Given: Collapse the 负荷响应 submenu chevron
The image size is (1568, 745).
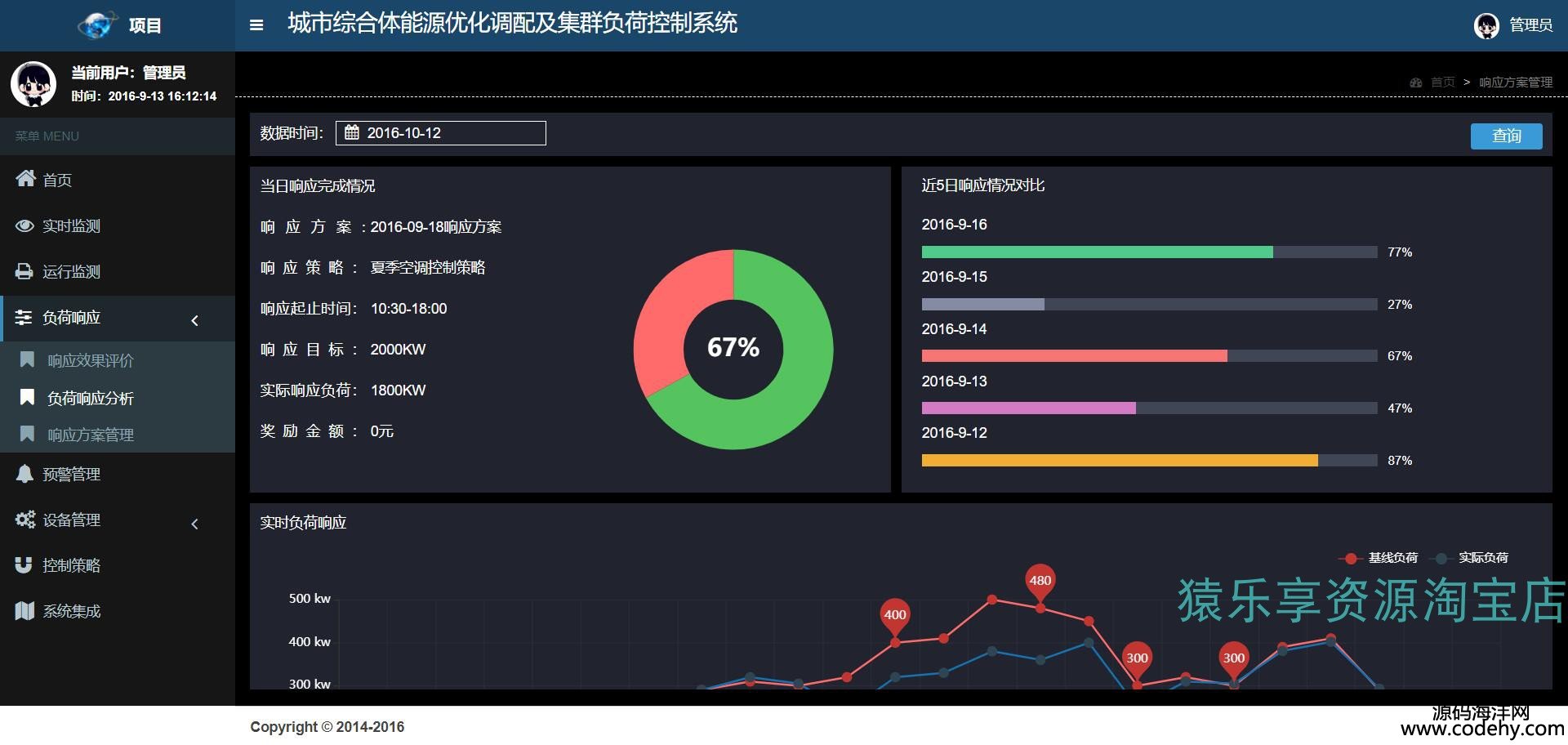Looking at the screenshot, I should coord(194,320).
